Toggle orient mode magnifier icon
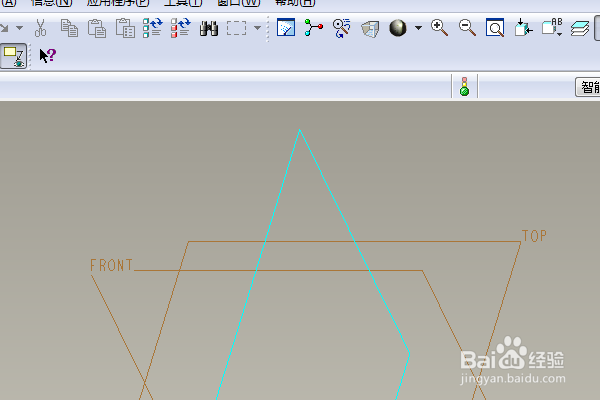Viewport: 600px width, 400px height. coord(341,28)
